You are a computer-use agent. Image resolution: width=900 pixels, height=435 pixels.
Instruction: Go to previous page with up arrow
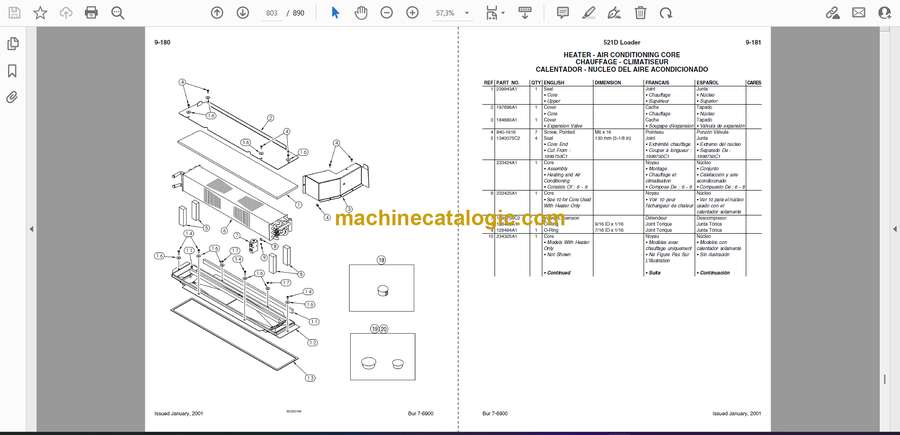217,13
